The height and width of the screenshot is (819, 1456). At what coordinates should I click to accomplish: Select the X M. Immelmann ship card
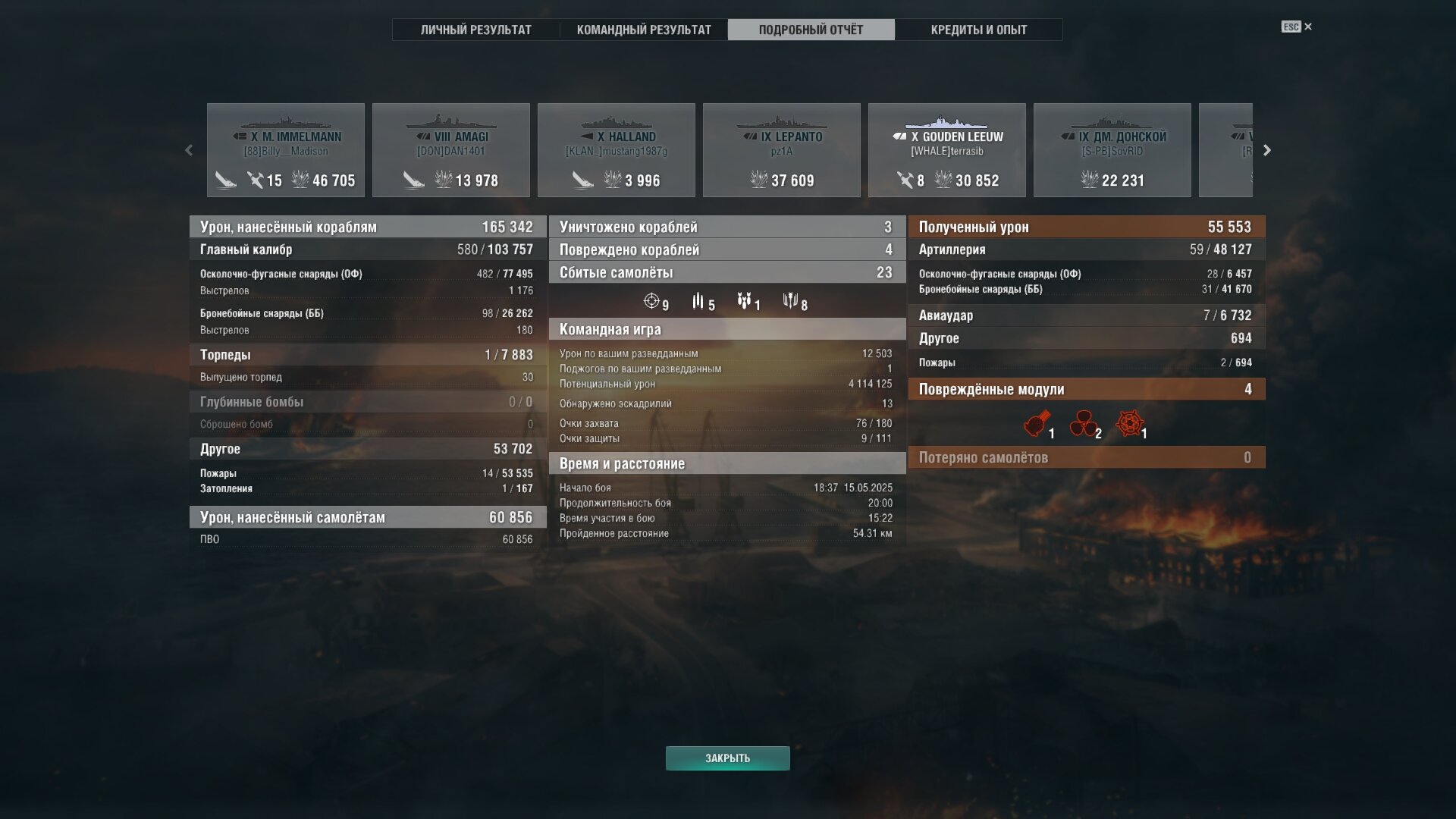coord(286,150)
